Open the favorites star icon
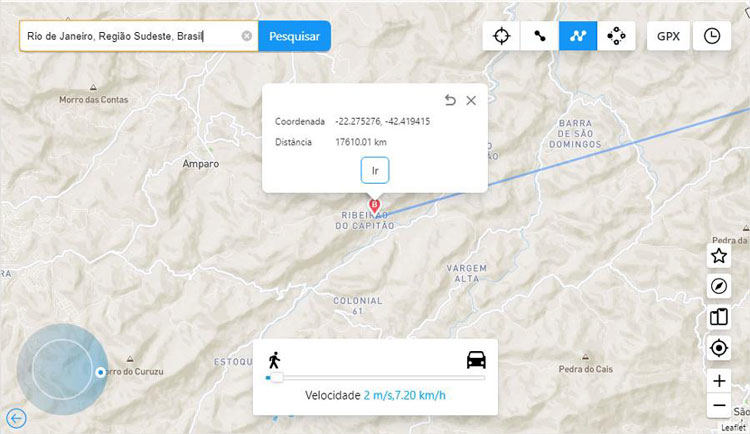750x434 pixels. click(x=718, y=256)
